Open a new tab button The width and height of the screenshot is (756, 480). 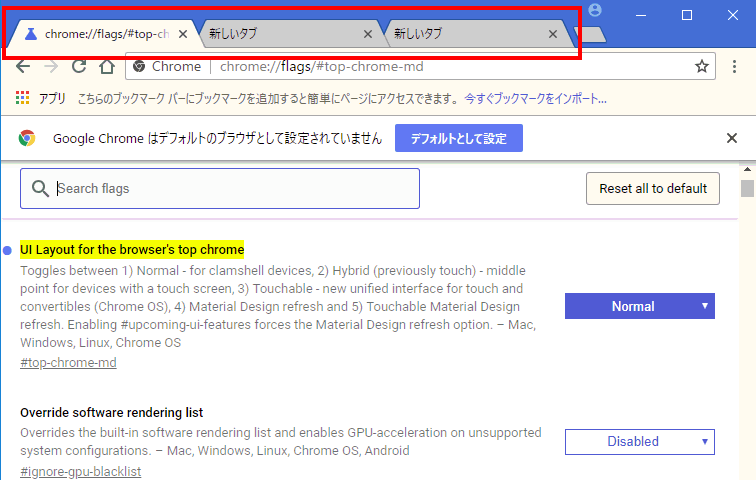point(590,35)
